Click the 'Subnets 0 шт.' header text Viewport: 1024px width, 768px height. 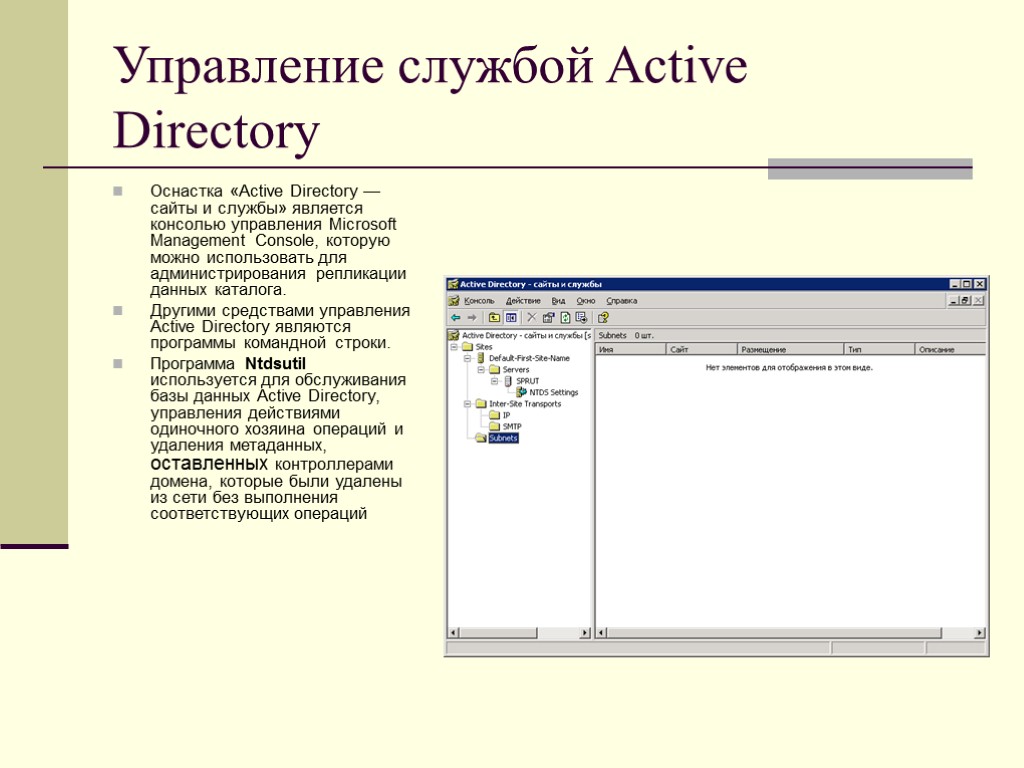click(x=626, y=335)
